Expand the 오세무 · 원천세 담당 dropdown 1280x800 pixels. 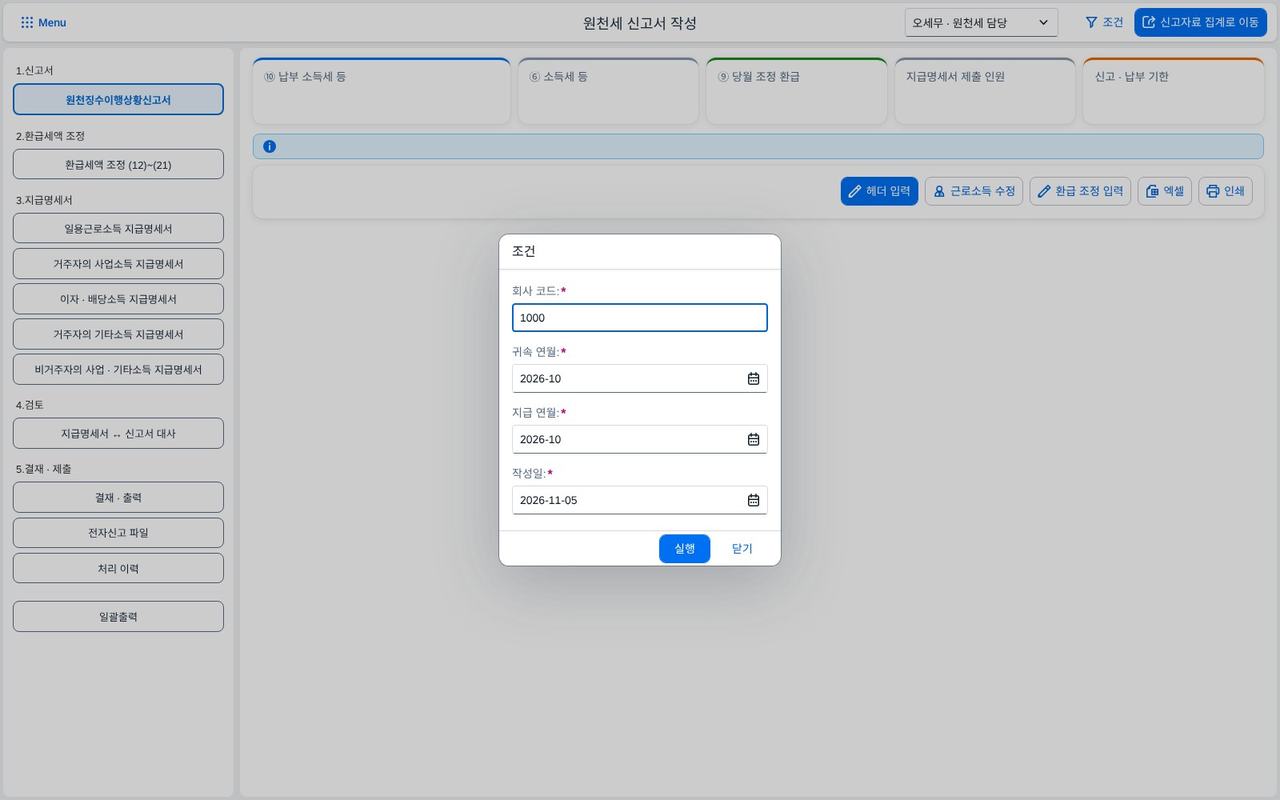(981, 22)
